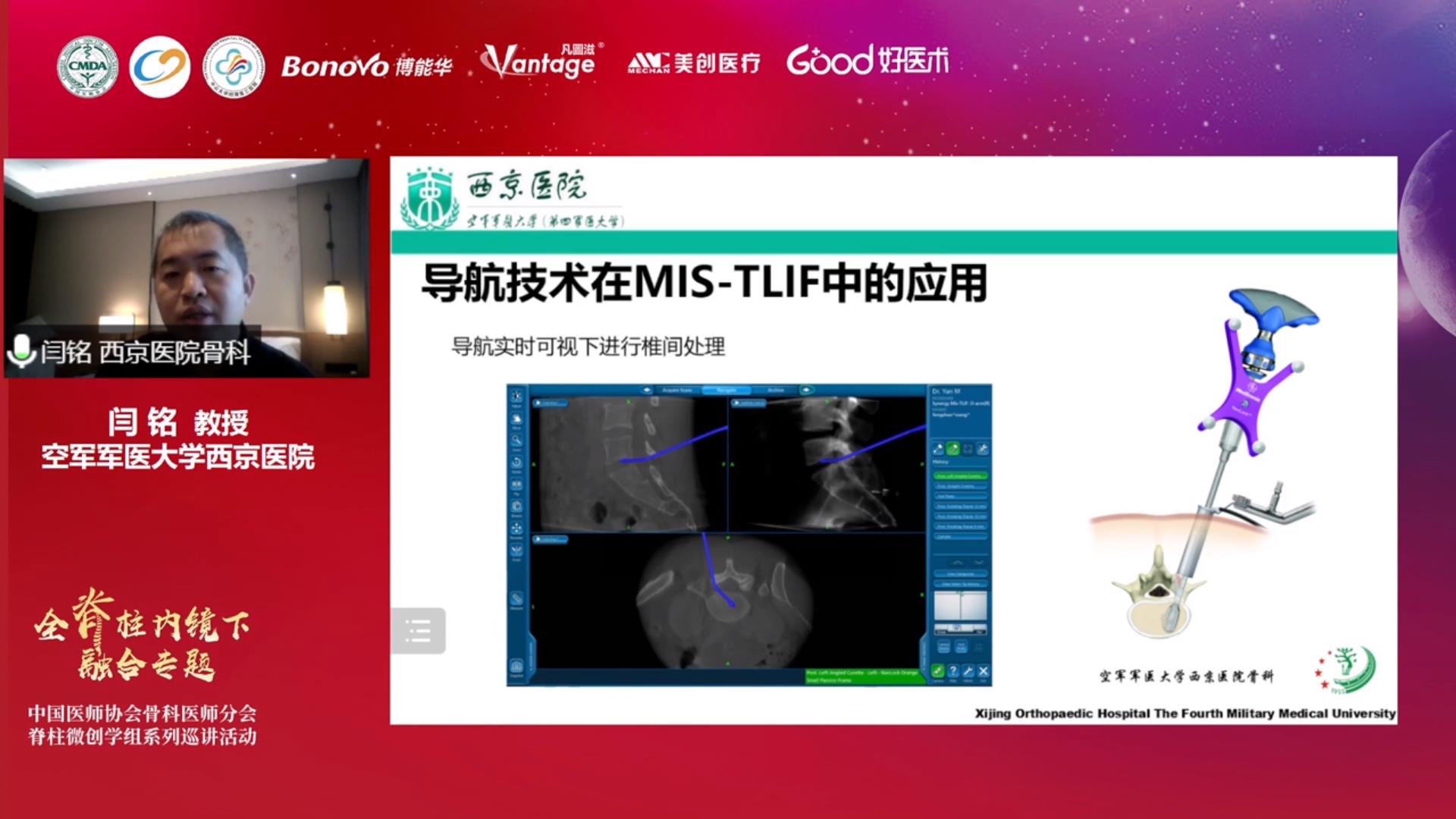Click the white instrument preview thumbnail

(x=961, y=605)
